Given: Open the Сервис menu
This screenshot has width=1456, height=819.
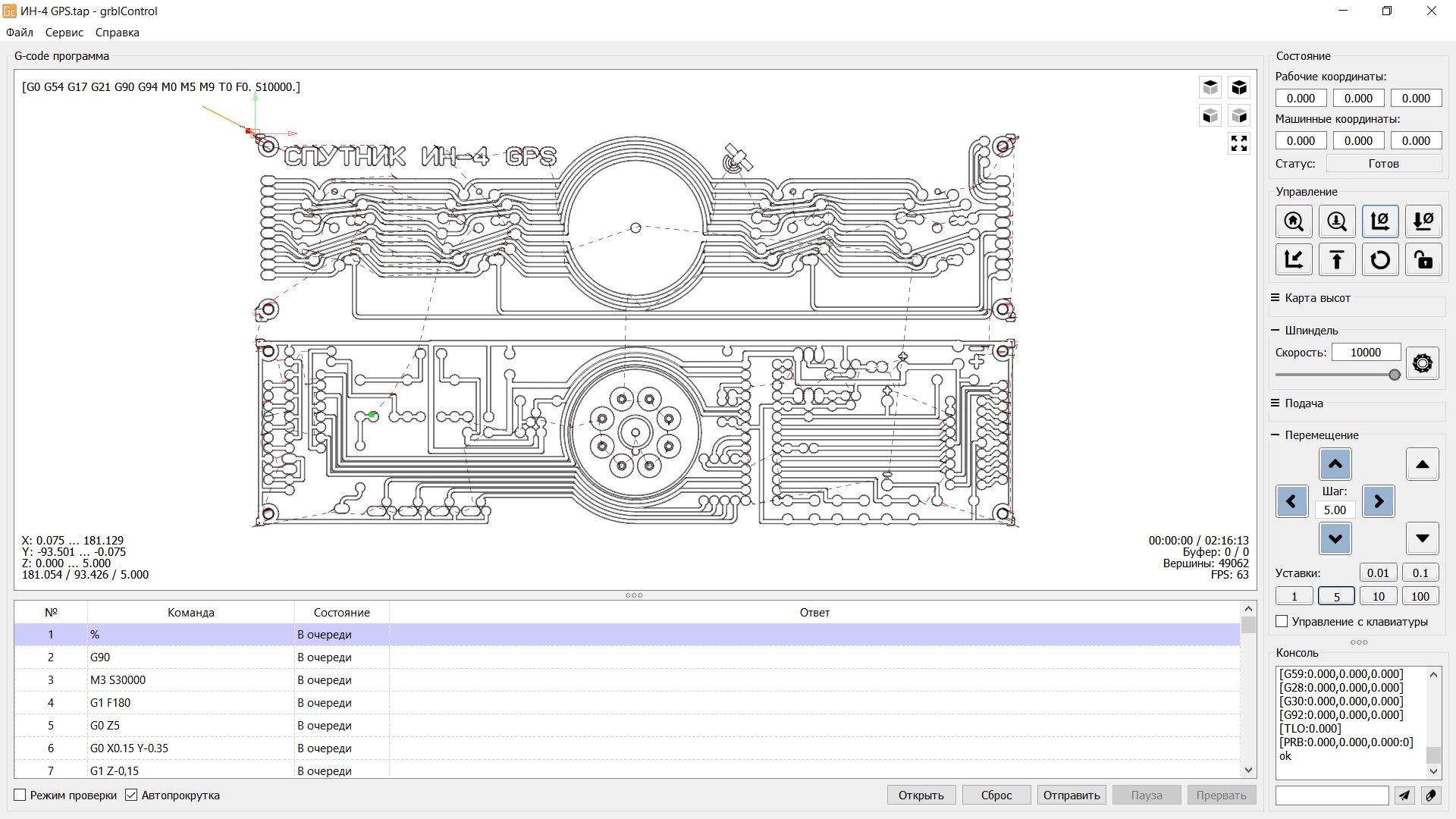Looking at the screenshot, I should click(x=64, y=33).
